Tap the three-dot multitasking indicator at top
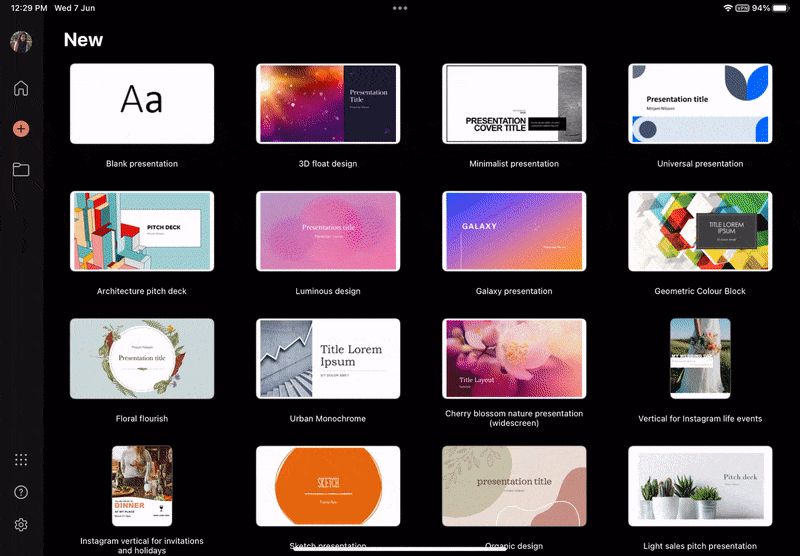This screenshot has width=800, height=556. (400, 8)
